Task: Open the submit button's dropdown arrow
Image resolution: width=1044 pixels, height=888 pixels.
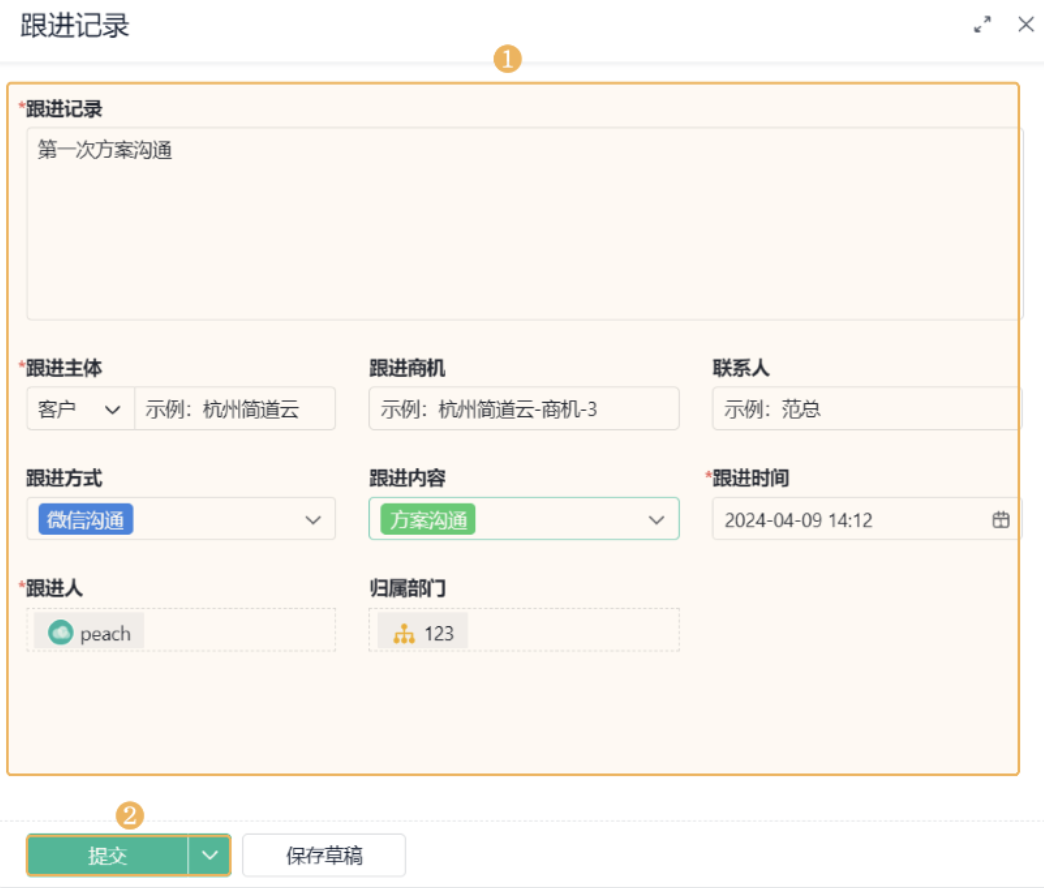Action: pyautogui.click(x=209, y=855)
